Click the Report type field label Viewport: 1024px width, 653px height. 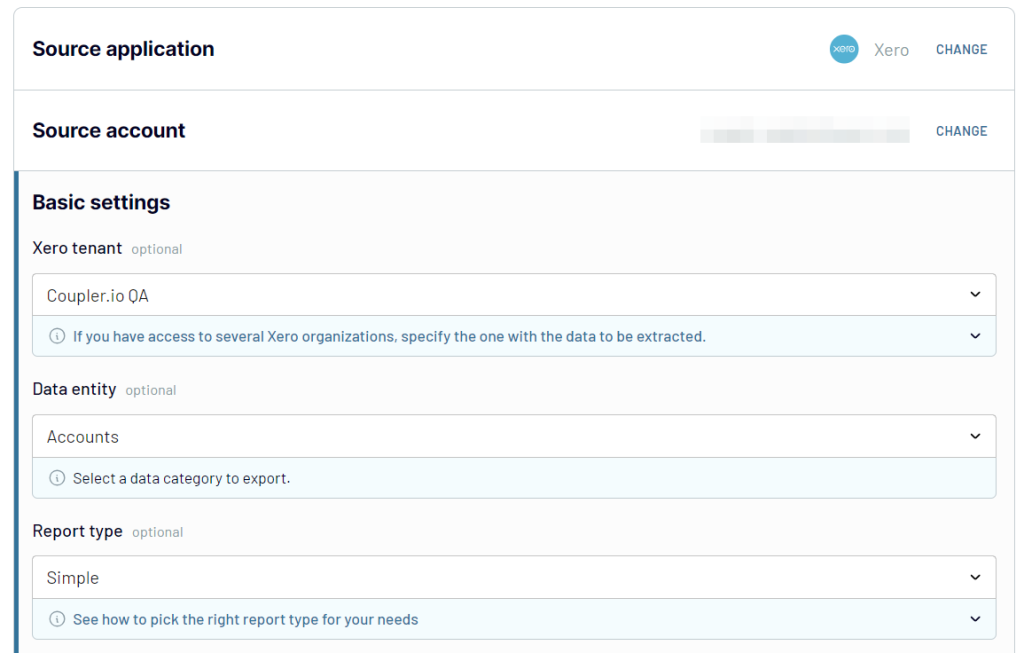click(x=78, y=531)
